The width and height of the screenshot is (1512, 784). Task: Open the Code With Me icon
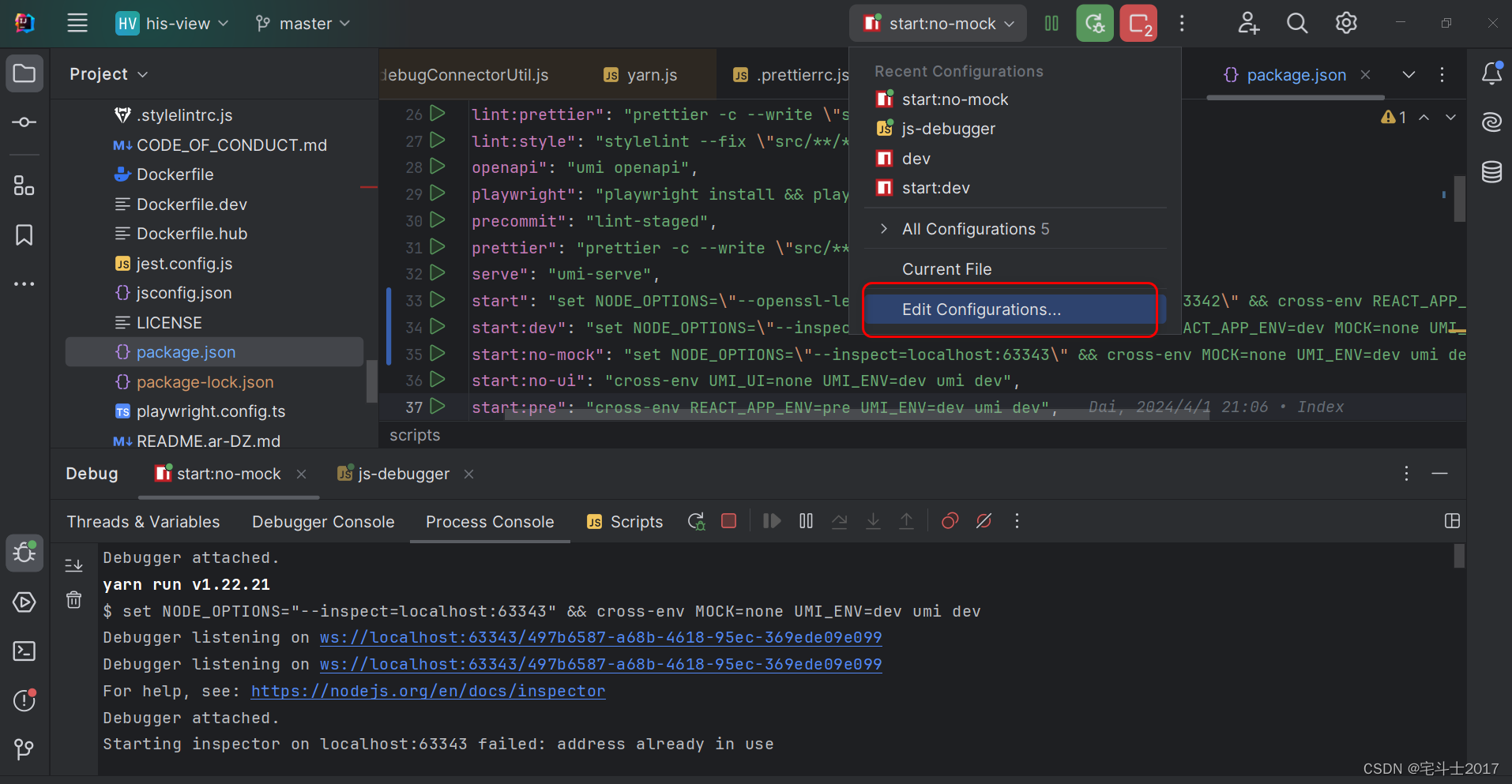point(1248,24)
